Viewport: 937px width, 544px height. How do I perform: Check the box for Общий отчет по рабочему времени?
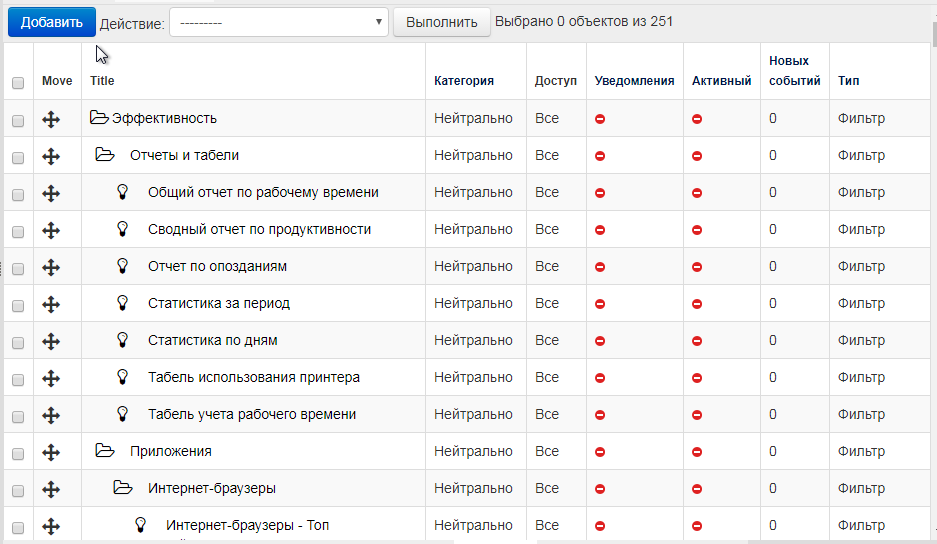[x=18, y=194]
